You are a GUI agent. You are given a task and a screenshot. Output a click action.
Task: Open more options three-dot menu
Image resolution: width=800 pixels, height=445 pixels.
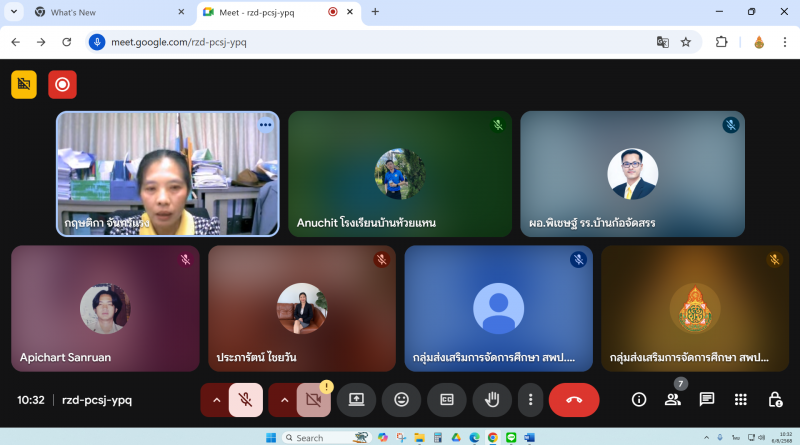point(530,399)
